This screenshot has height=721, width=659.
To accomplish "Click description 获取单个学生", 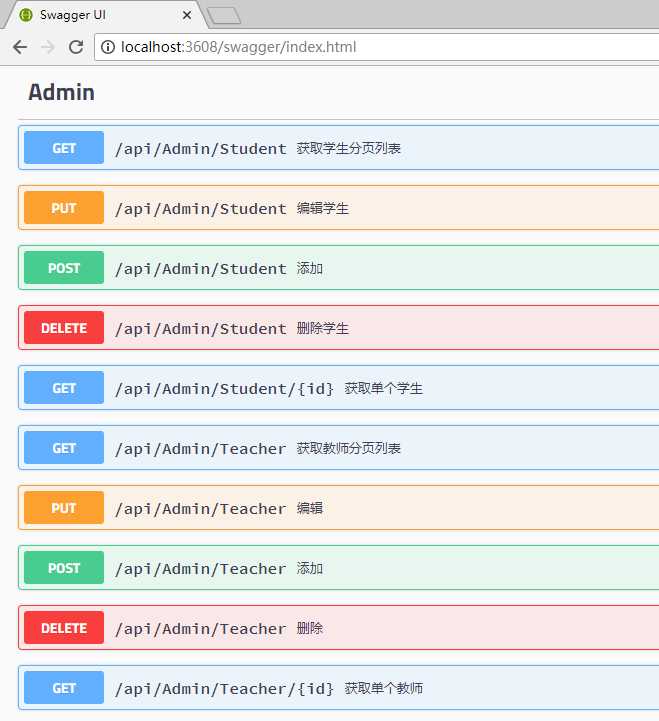I will tap(384, 389).
